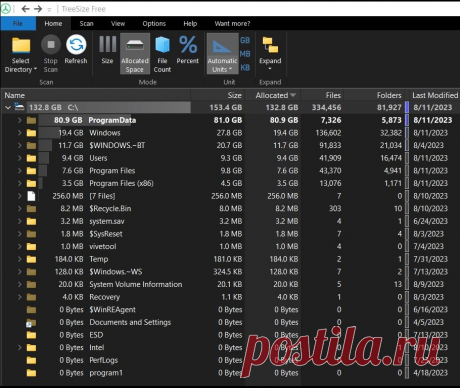Open Select Directory dropdown arrow
Image resolution: width=460 pixels, height=388 pixels.
click(x=35, y=69)
